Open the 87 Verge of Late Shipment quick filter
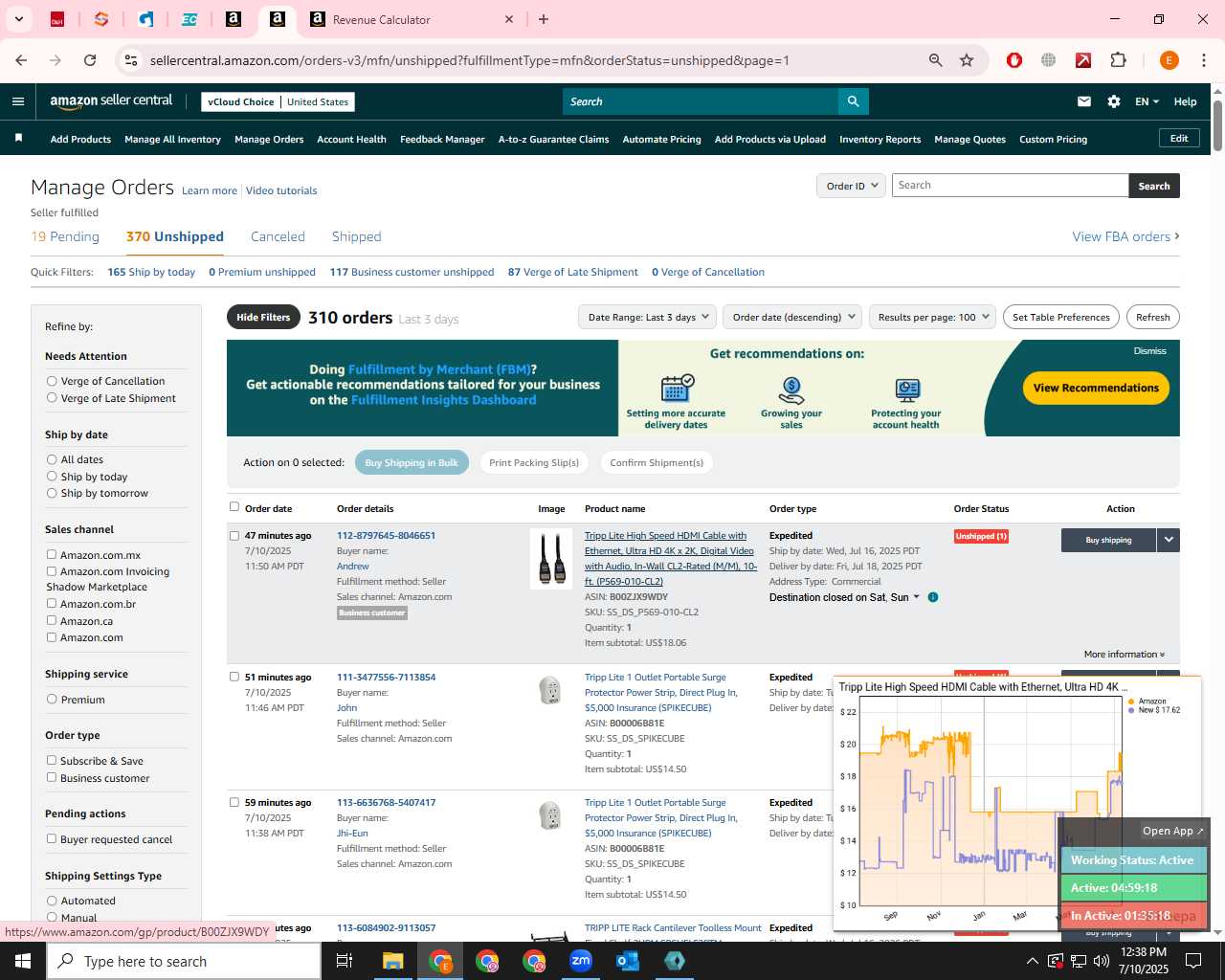This screenshot has width=1225, height=980. pos(572,273)
